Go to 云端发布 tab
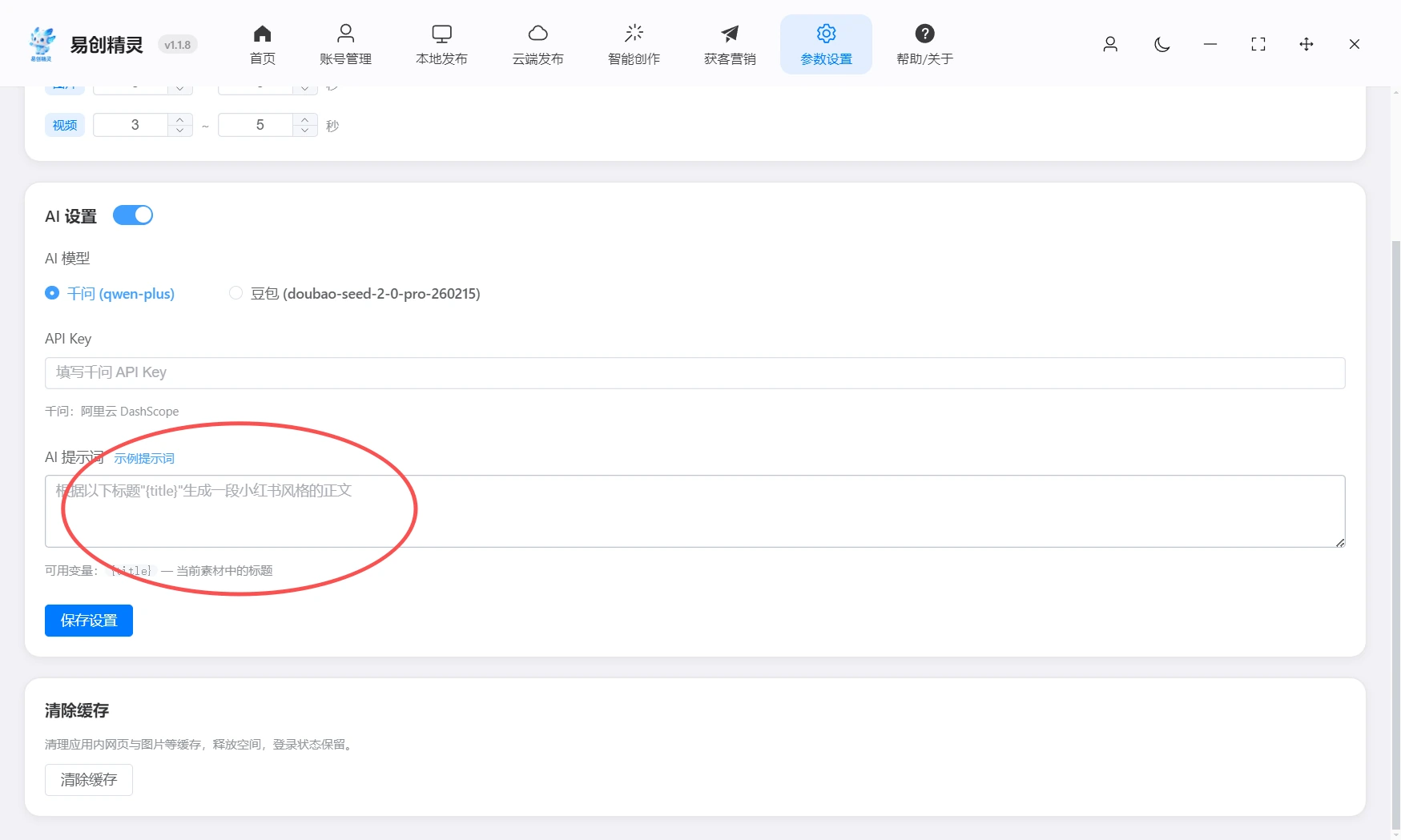 click(537, 45)
